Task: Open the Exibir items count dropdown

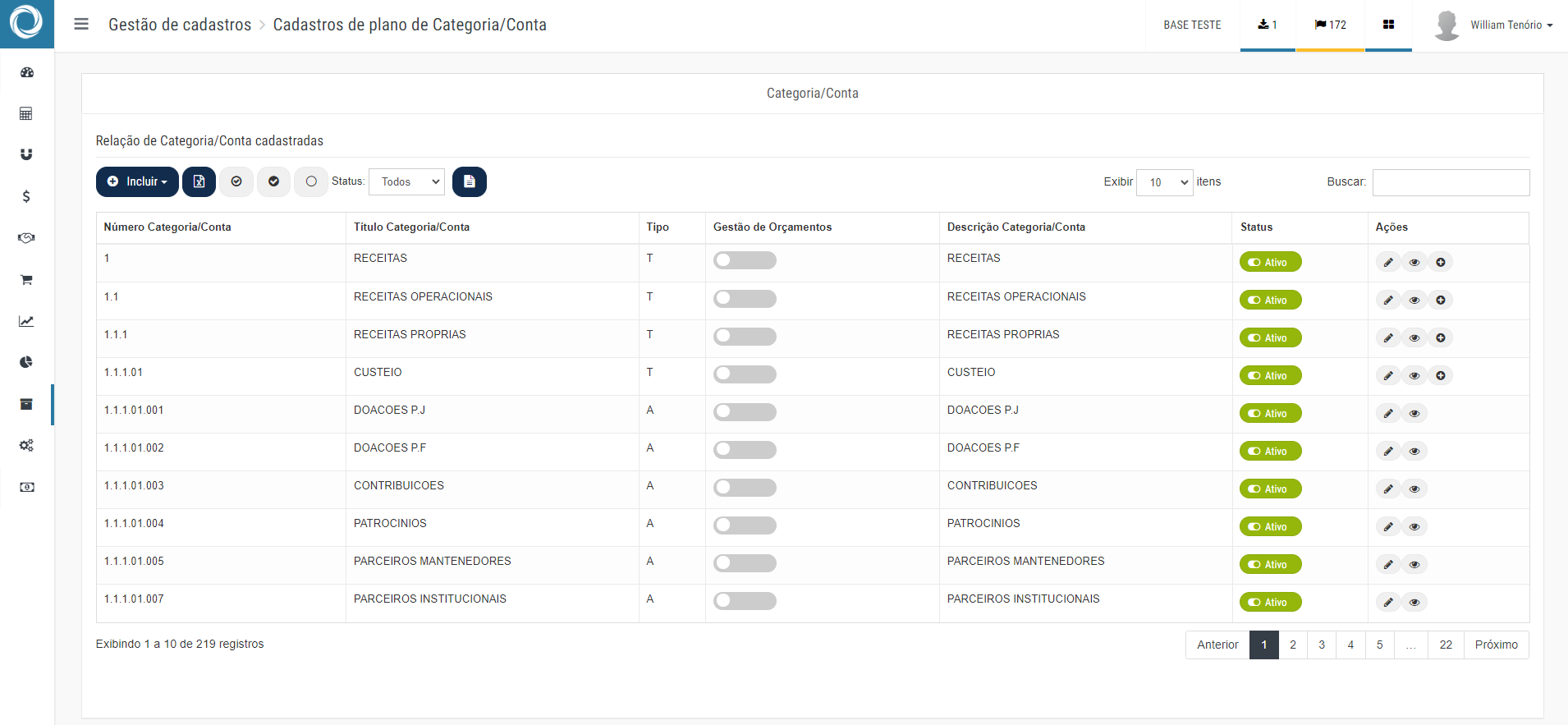Action: pos(1164,182)
